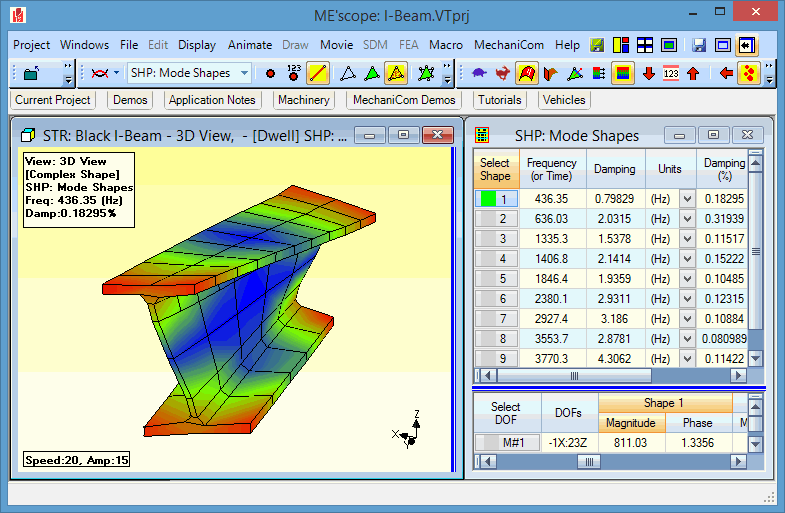785x513 pixels.
Task: Click the white outline triangle surface icon
Action: 348,74
